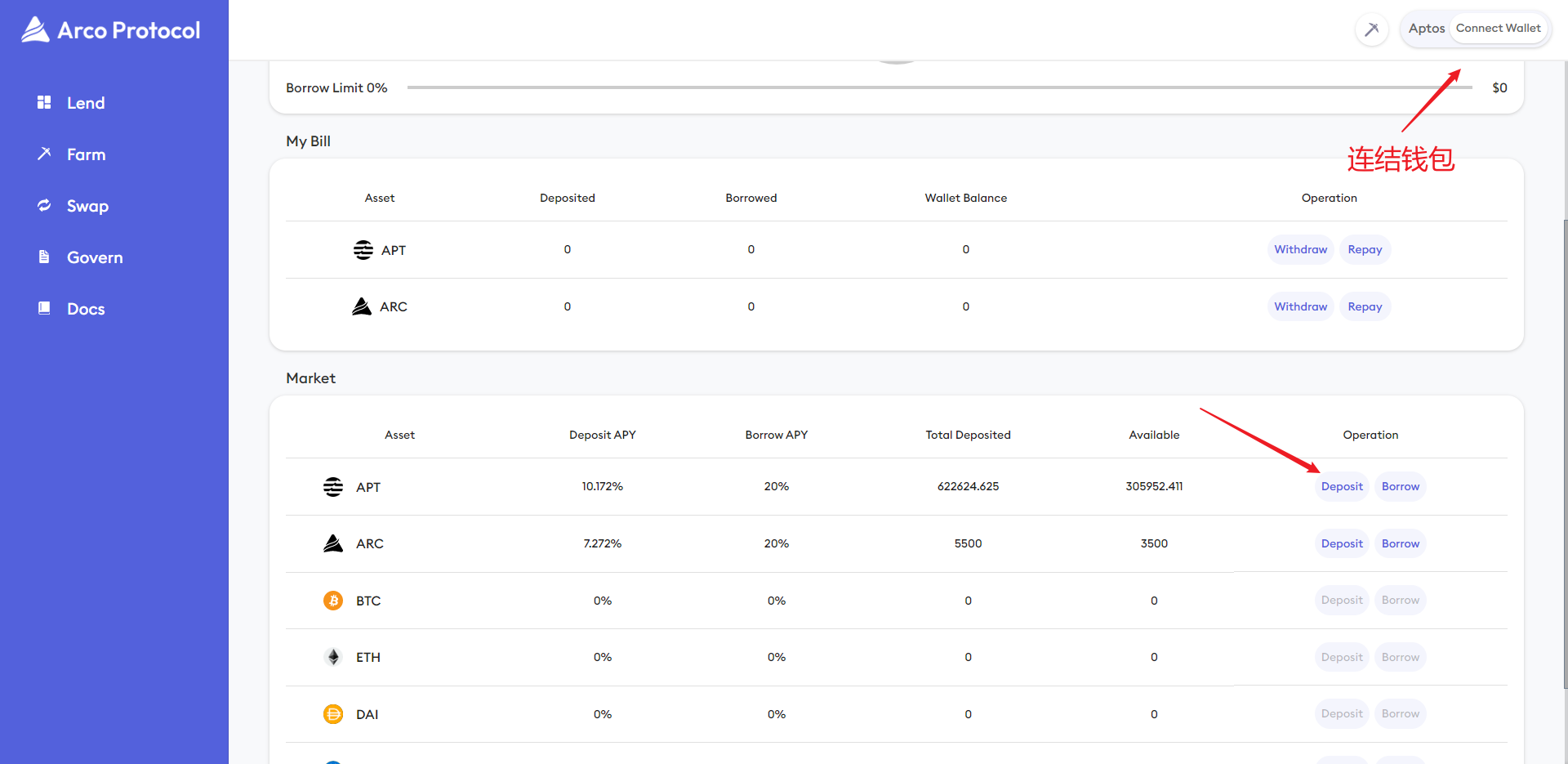This screenshot has height=764, width=1568.
Task: Click disabled Deposit button for DAI
Action: pos(1342,713)
